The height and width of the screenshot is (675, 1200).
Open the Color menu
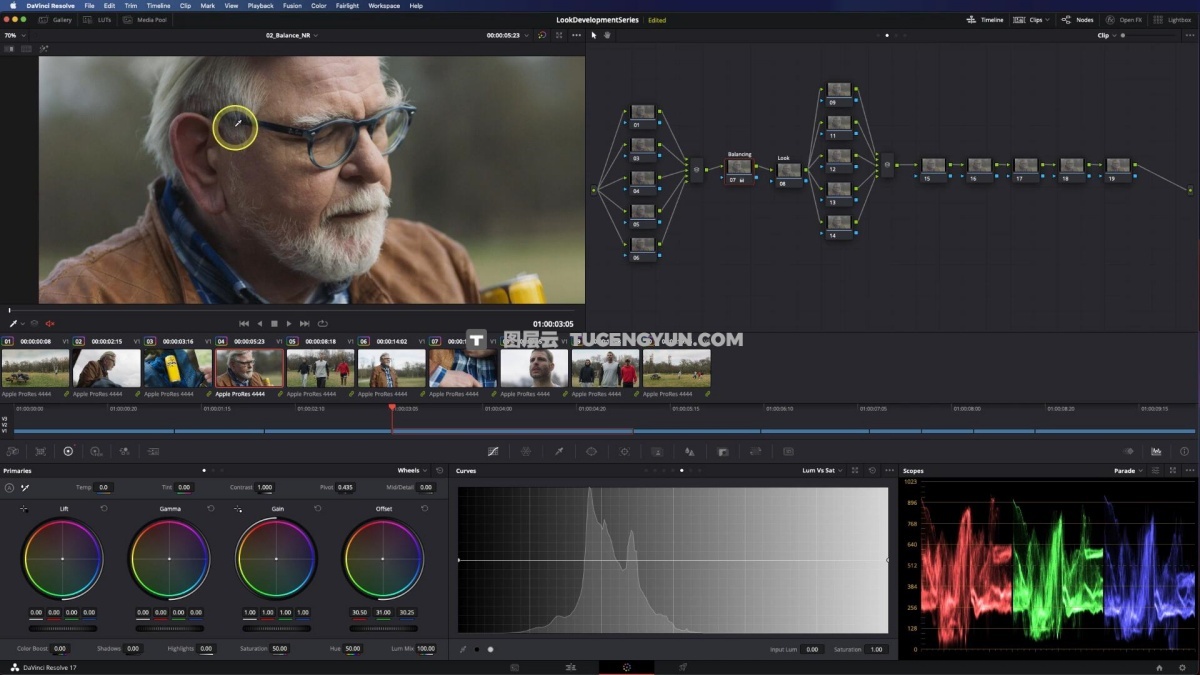click(319, 6)
